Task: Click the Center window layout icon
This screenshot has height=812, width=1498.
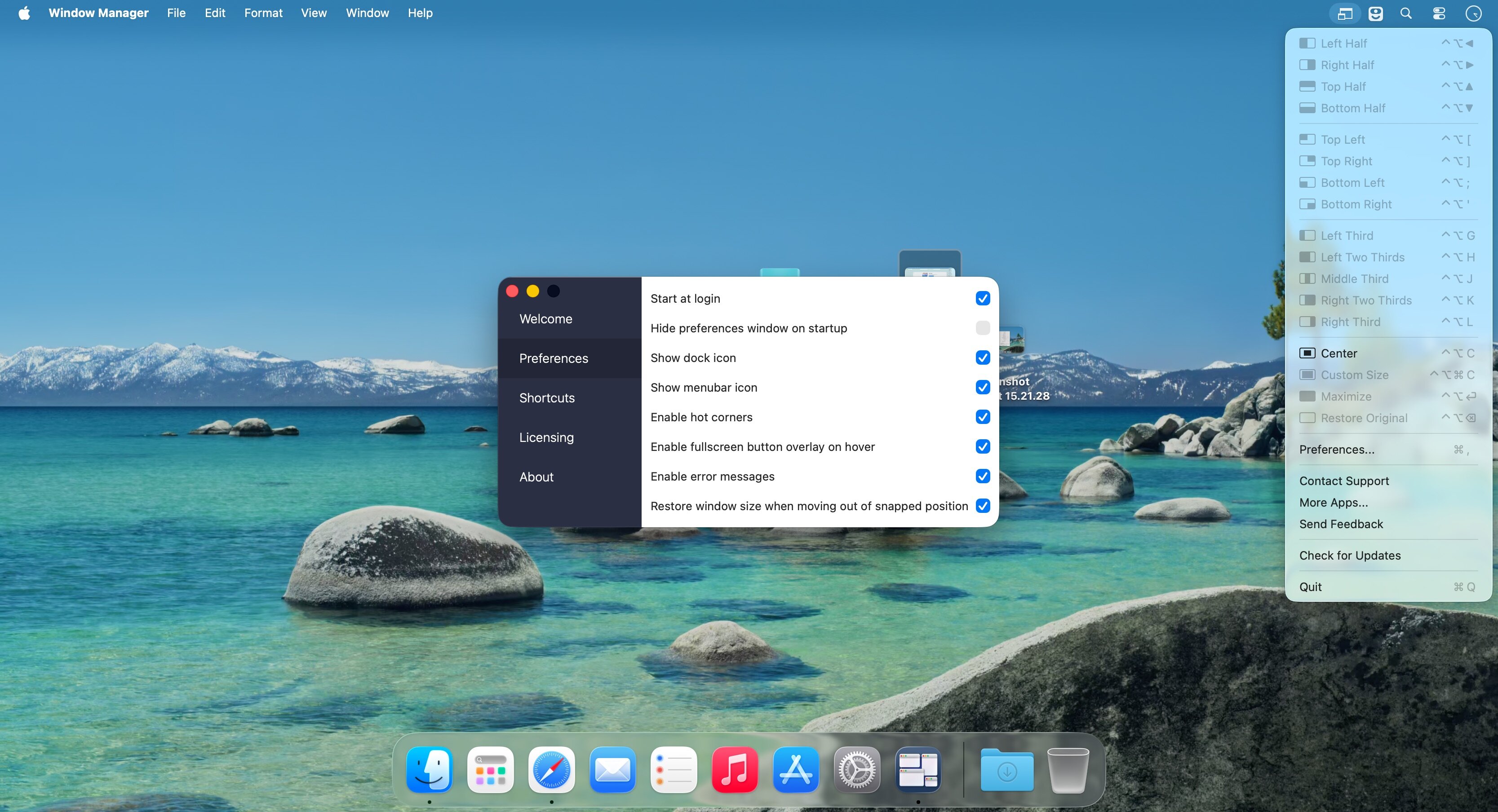Action: point(1307,353)
